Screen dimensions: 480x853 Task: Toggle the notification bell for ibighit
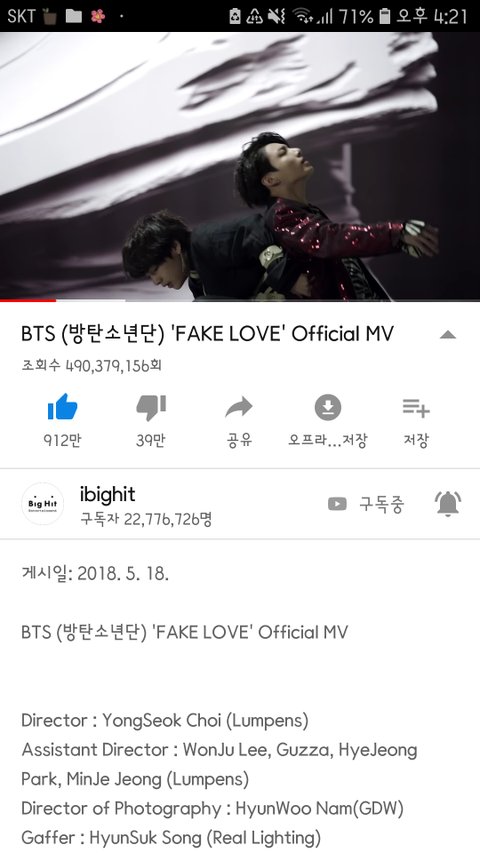point(448,504)
